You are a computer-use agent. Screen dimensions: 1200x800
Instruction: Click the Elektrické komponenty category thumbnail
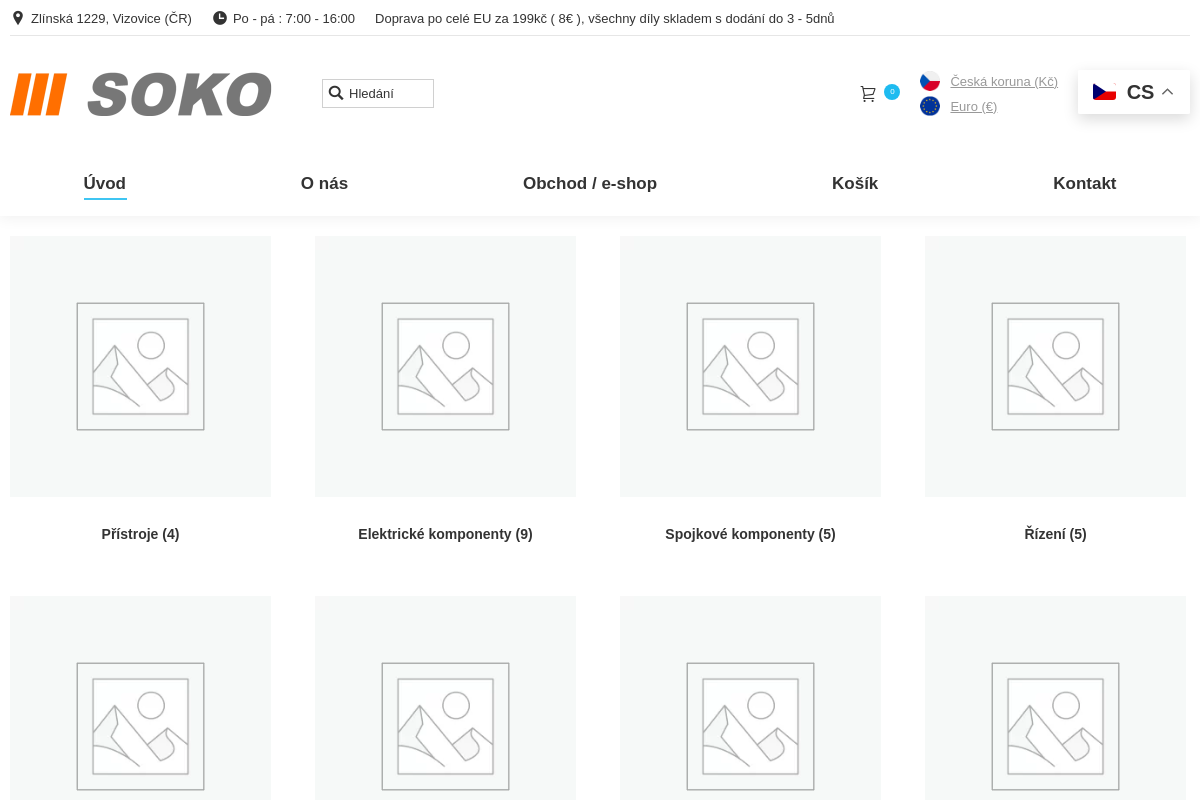[x=445, y=366]
